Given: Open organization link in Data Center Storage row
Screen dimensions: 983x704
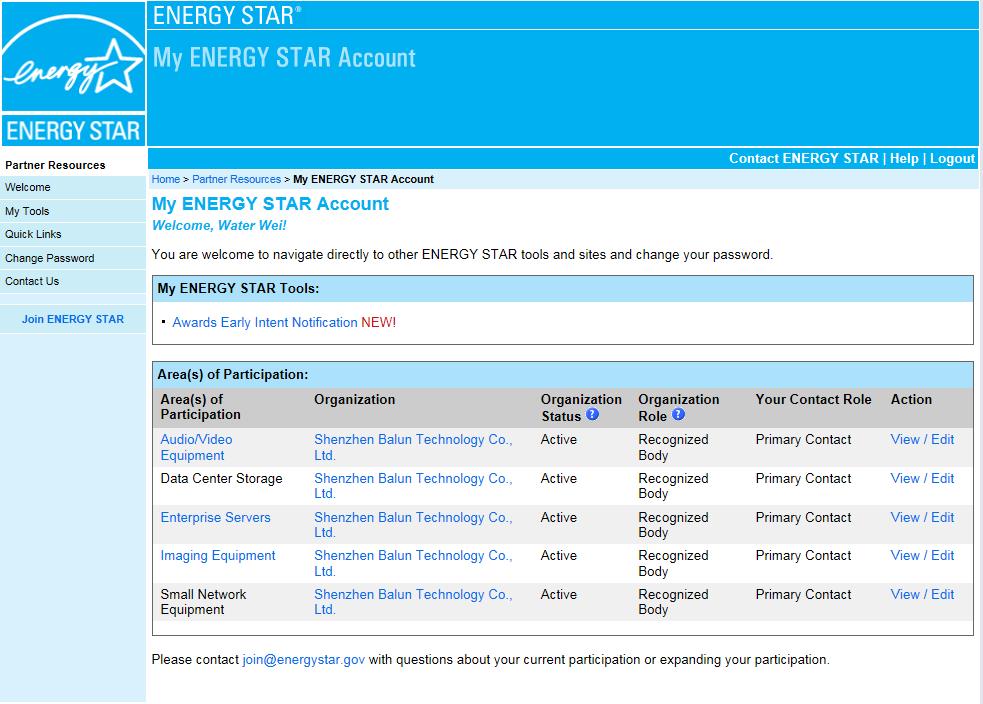Looking at the screenshot, I should [x=413, y=486].
